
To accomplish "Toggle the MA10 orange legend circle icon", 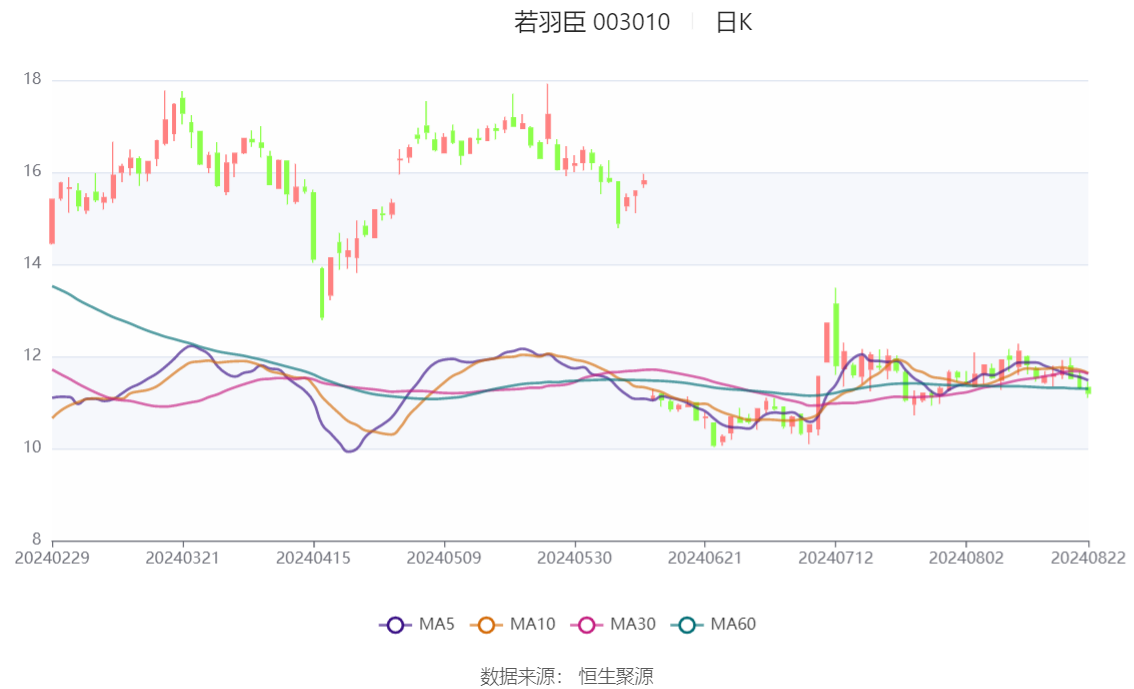I will click(486, 625).
